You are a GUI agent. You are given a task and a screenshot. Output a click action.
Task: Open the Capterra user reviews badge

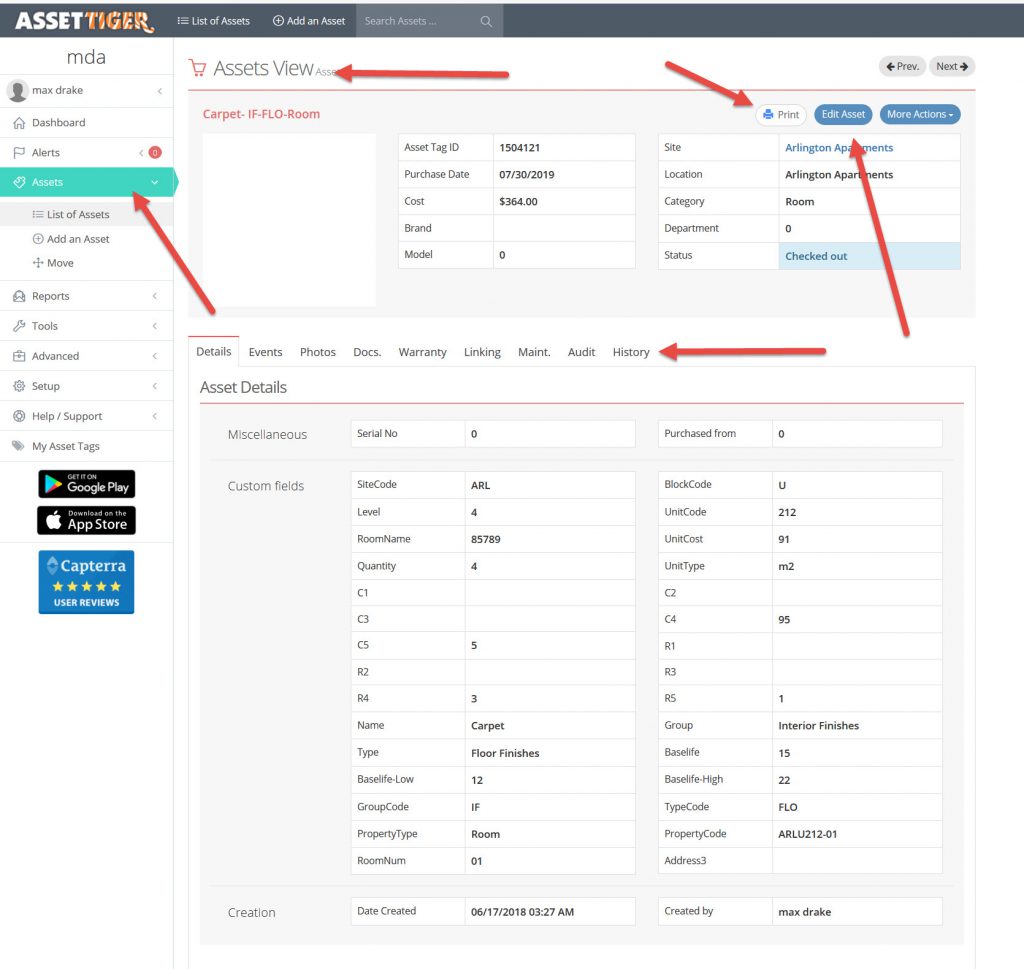[86, 582]
